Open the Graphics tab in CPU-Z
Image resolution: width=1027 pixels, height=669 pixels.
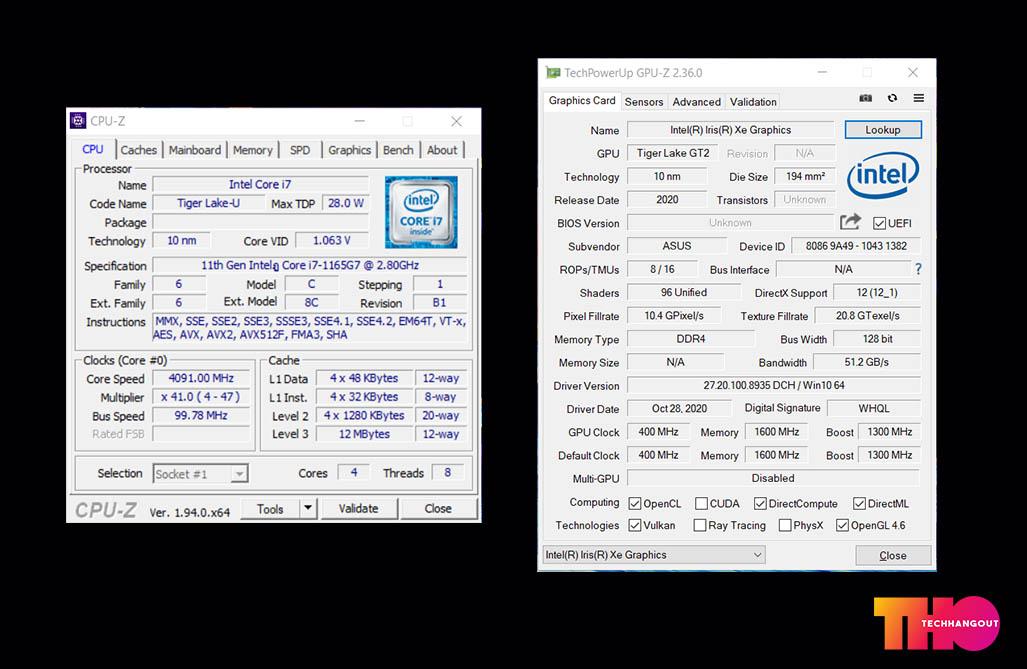click(x=350, y=150)
